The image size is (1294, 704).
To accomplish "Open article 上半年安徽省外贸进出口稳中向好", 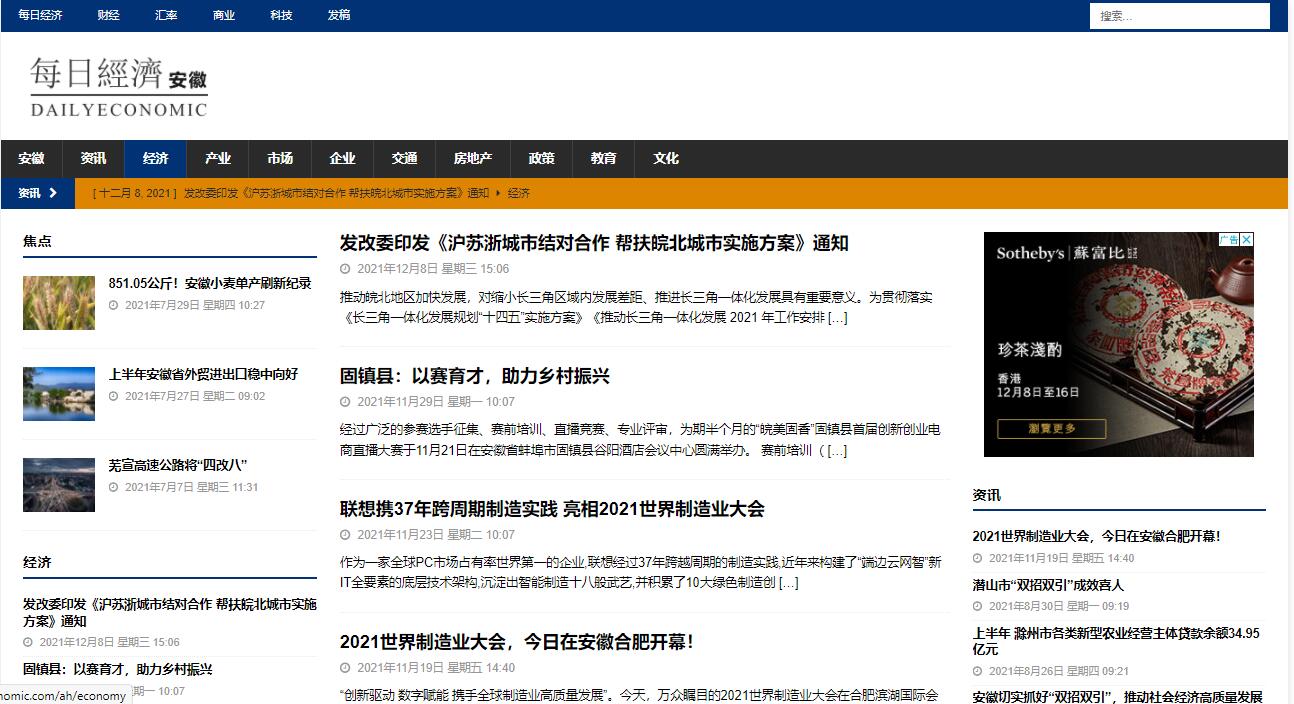I will pos(203,374).
